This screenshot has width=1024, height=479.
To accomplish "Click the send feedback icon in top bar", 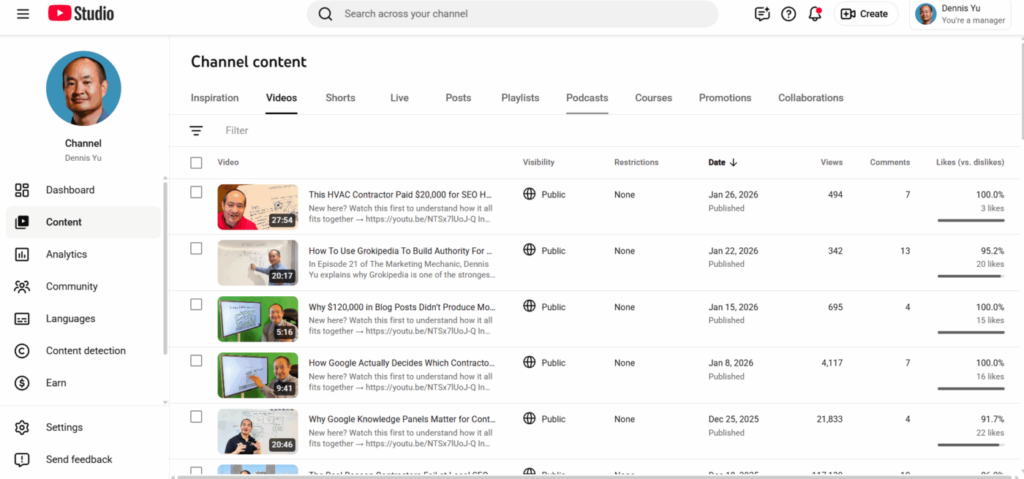I will (763, 14).
